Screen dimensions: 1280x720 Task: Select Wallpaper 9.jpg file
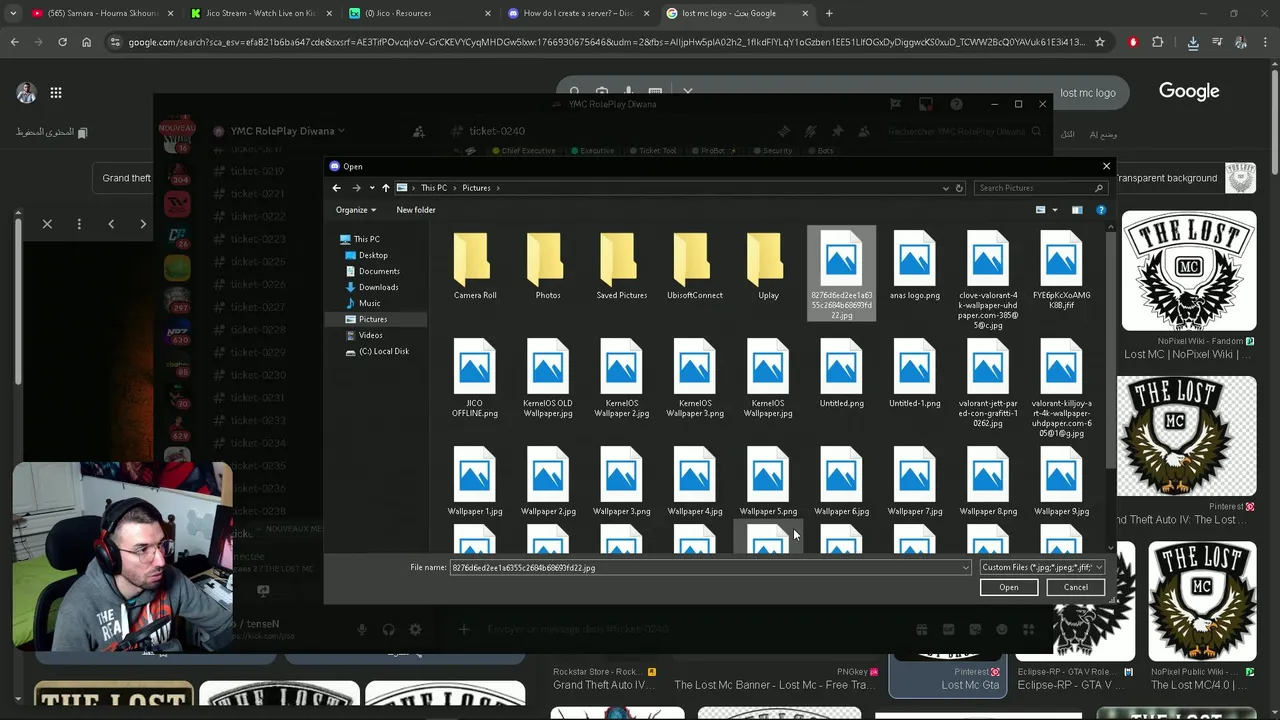tap(1061, 482)
